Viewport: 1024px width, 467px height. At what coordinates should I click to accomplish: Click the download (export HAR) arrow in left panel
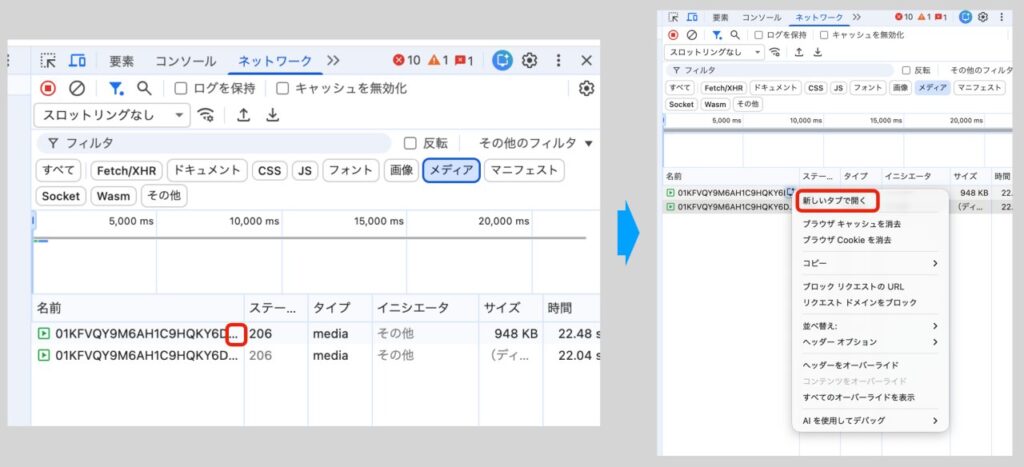tap(272, 115)
